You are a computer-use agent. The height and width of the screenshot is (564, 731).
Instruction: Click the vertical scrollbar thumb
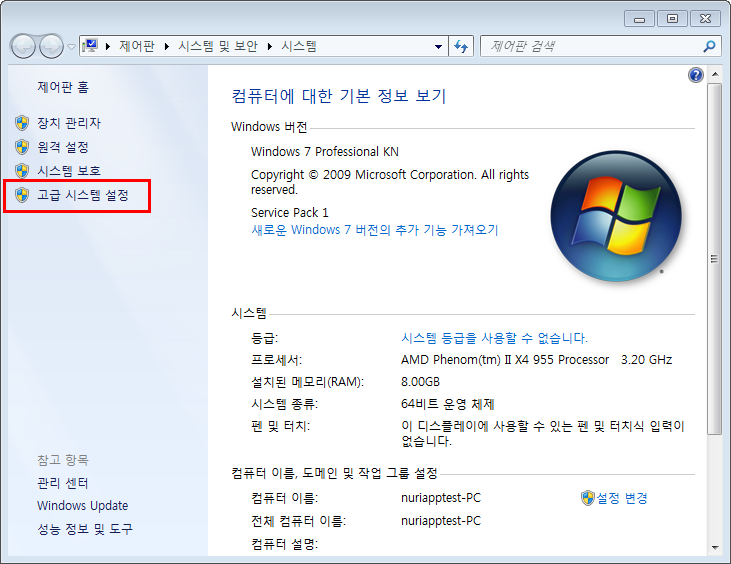click(714, 259)
